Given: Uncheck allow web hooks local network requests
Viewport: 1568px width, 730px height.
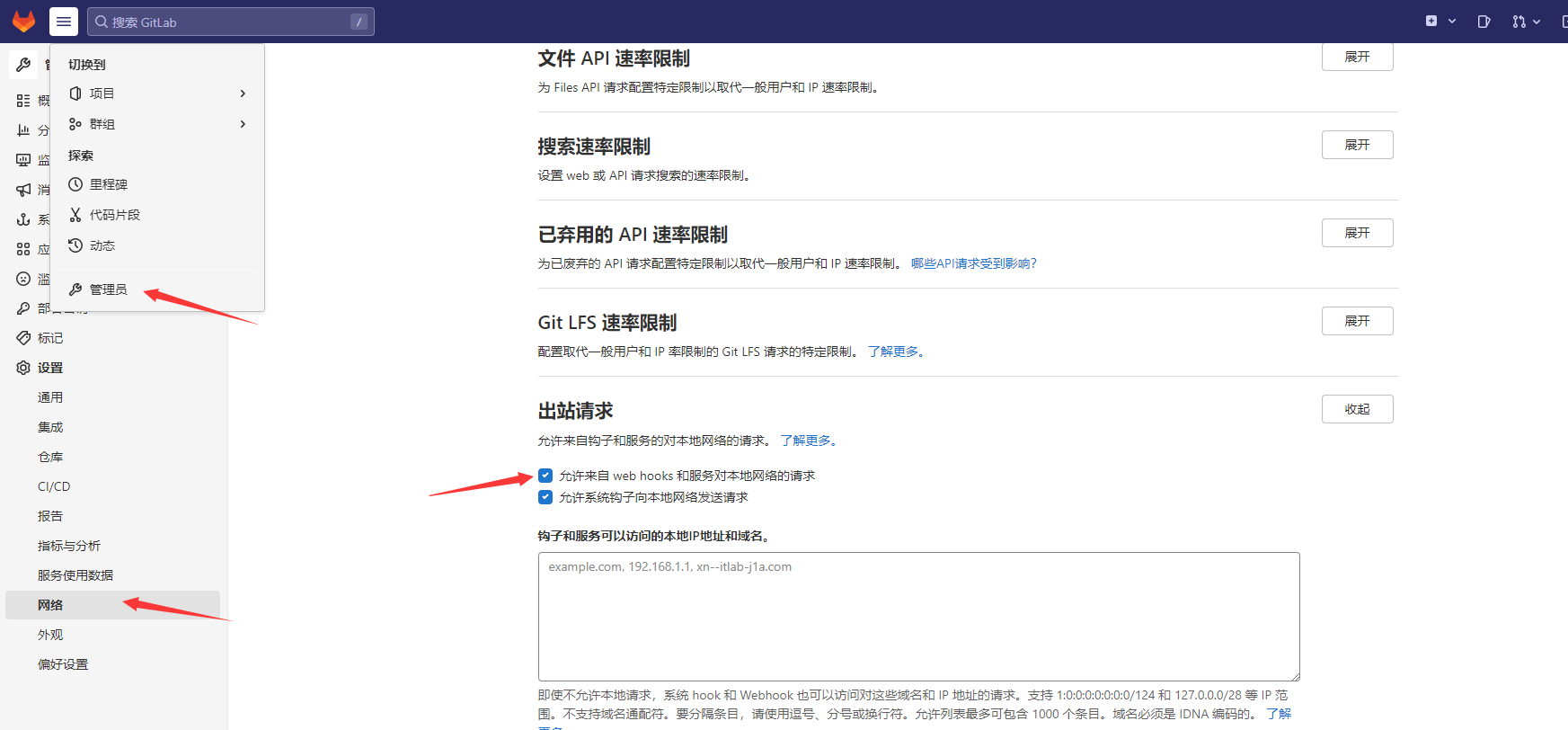Looking at the screenshot, I should [x=545, y=476].
